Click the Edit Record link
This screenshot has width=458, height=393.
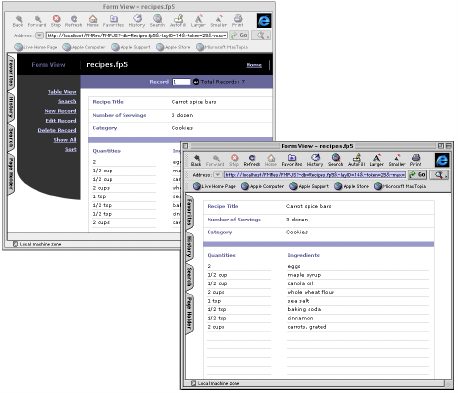tap(61, 121)
